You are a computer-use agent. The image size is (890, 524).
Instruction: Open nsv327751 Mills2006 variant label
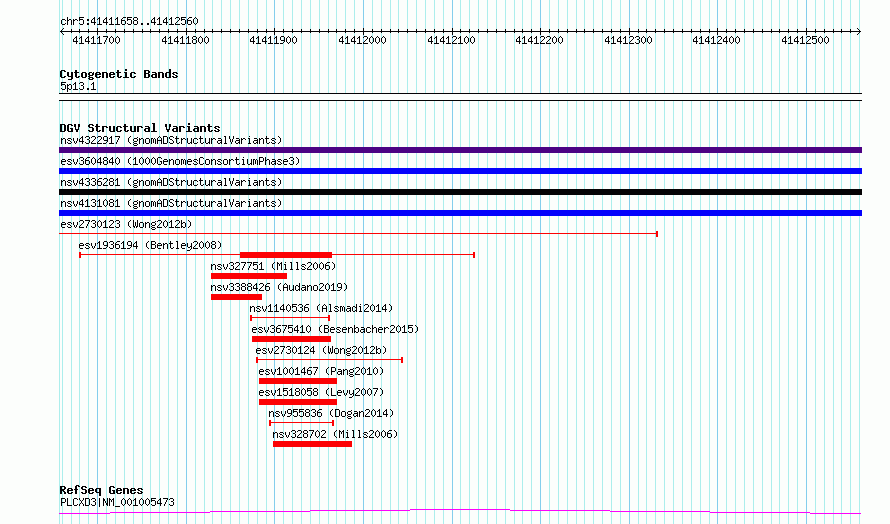coord(273,266)
